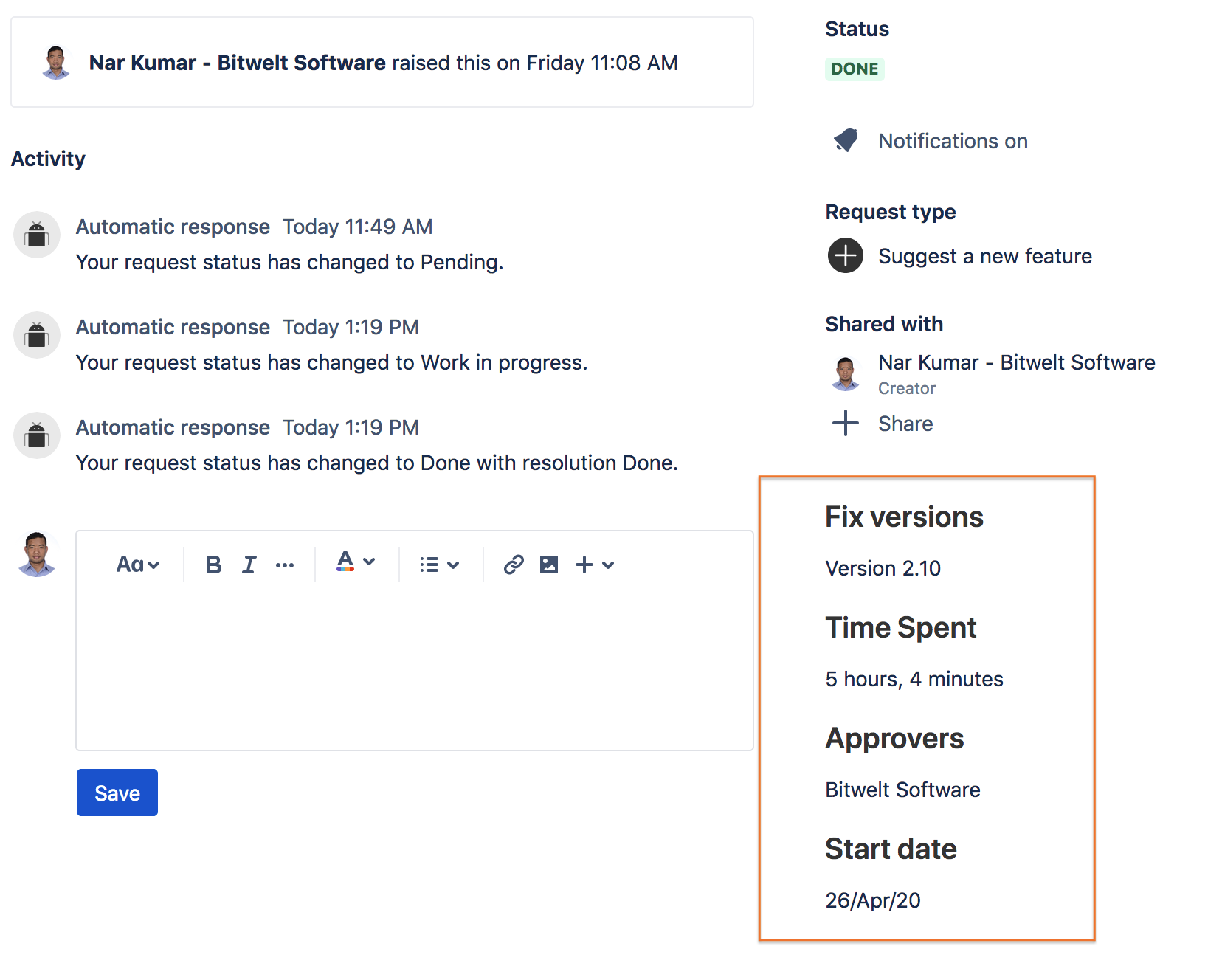The height and width of the screenshot is (980, 1222).
Task: Insert a link in the comment
Action: tap(514, 565)
